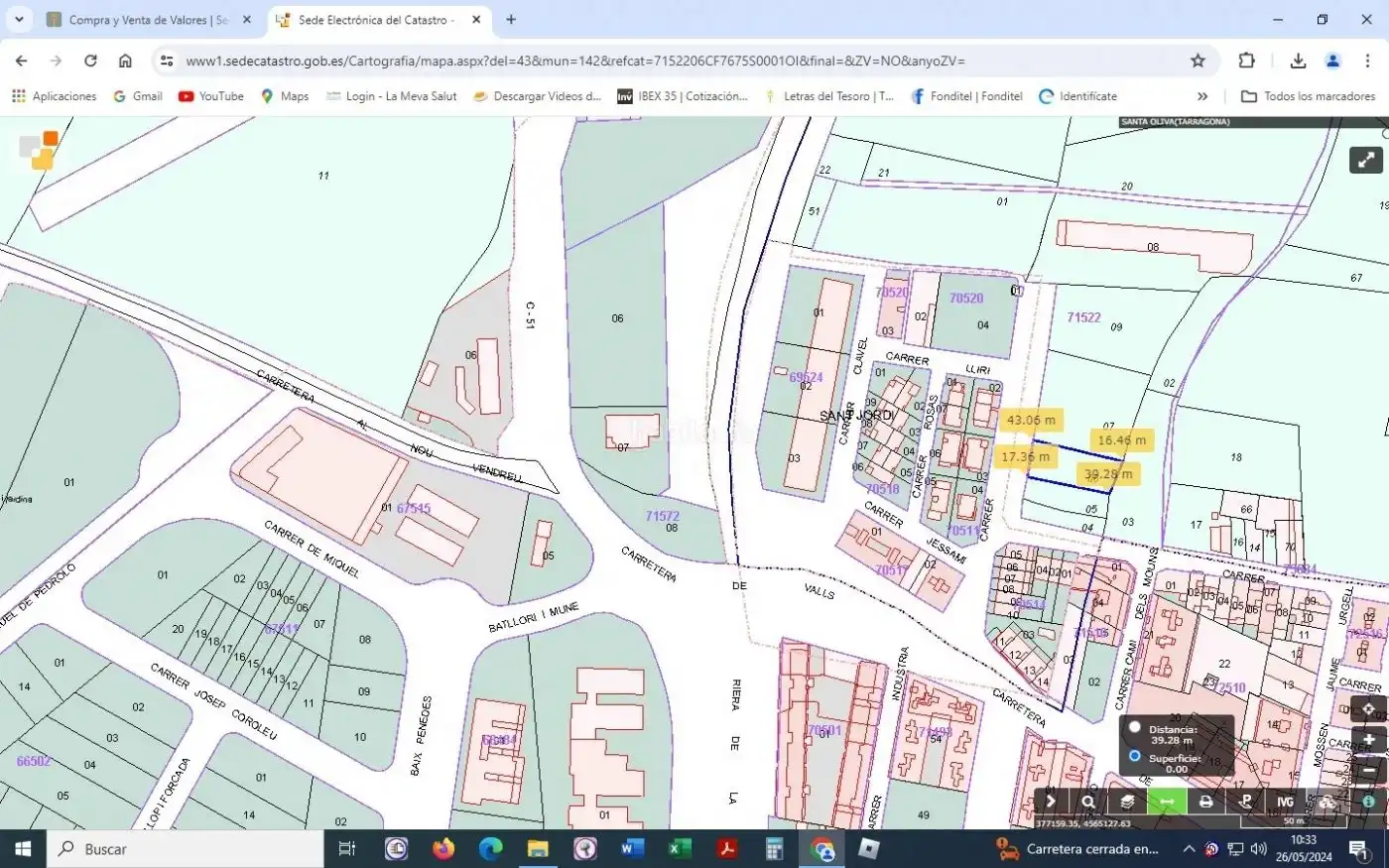Zoom out on the map

[x=1369, y=770]
